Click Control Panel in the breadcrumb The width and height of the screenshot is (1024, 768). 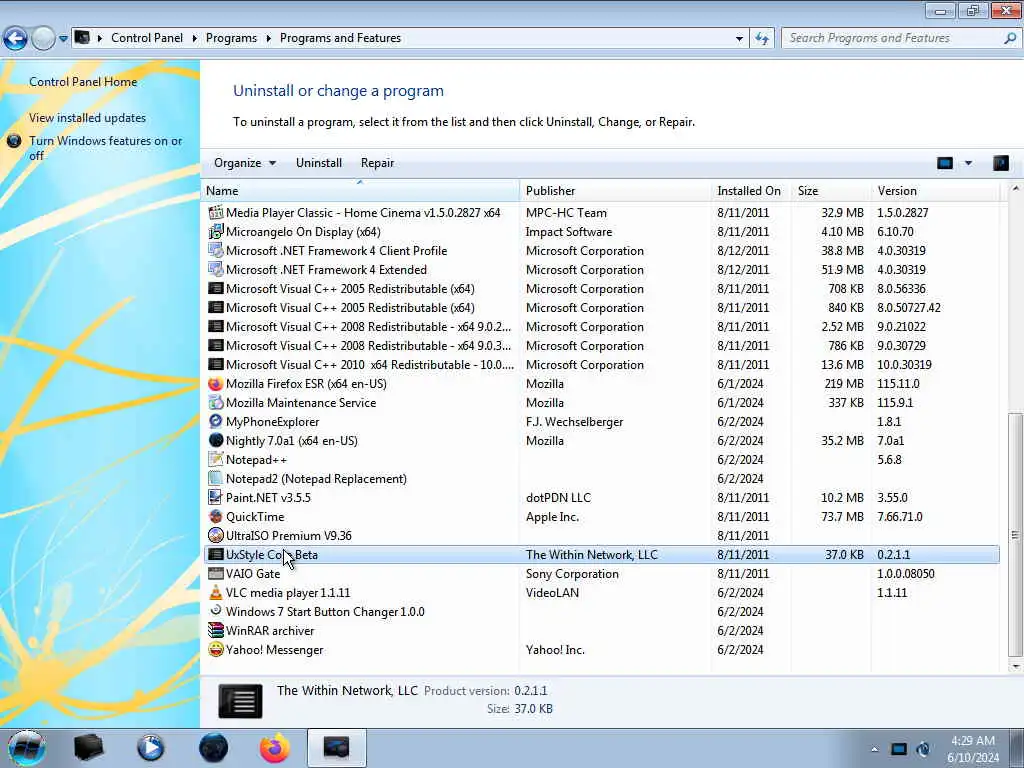tap(147, 39)
